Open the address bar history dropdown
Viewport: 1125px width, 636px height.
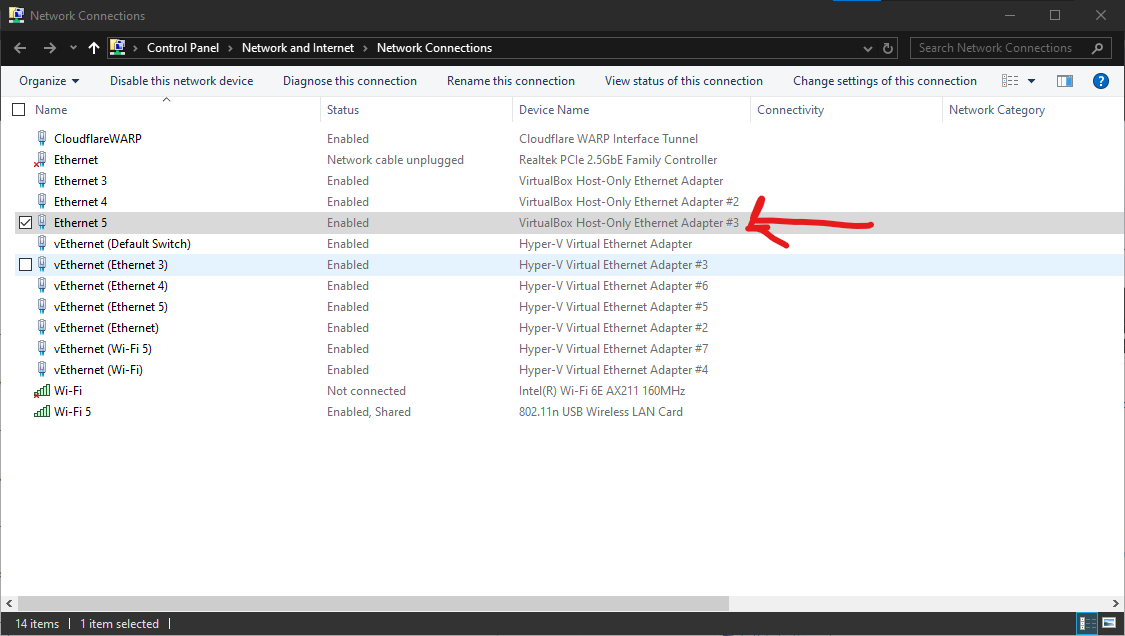click(867, 48)
